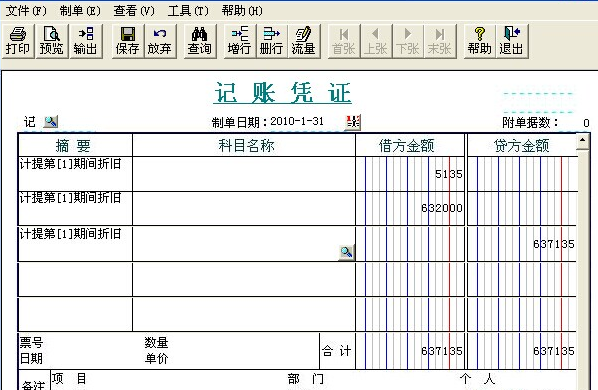Click the 合计 credit total 637135
598x390 pixels.
click(x=554, y=351)
